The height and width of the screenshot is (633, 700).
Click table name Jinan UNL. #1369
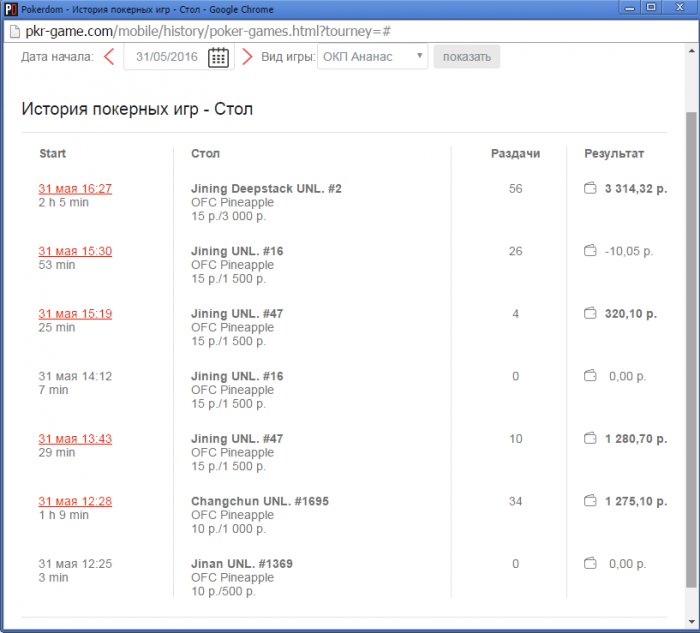click(x=242, y=563)
